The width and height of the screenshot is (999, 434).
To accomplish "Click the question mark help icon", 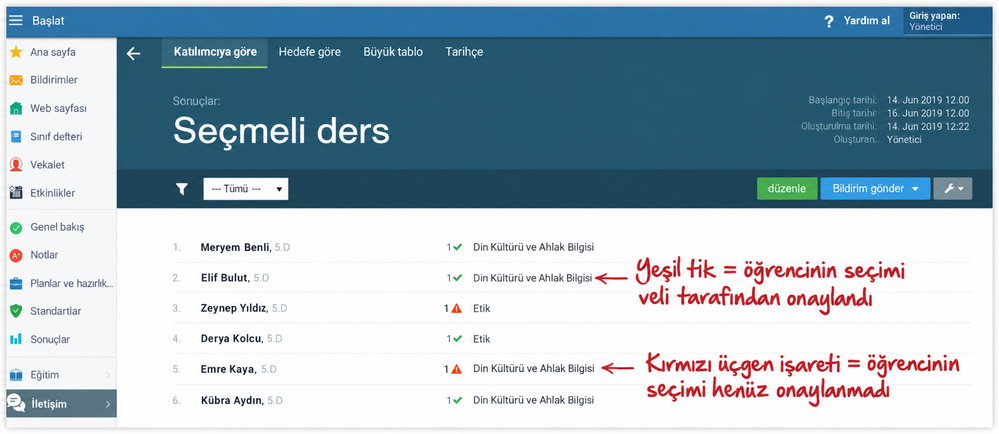I will 828,22.
